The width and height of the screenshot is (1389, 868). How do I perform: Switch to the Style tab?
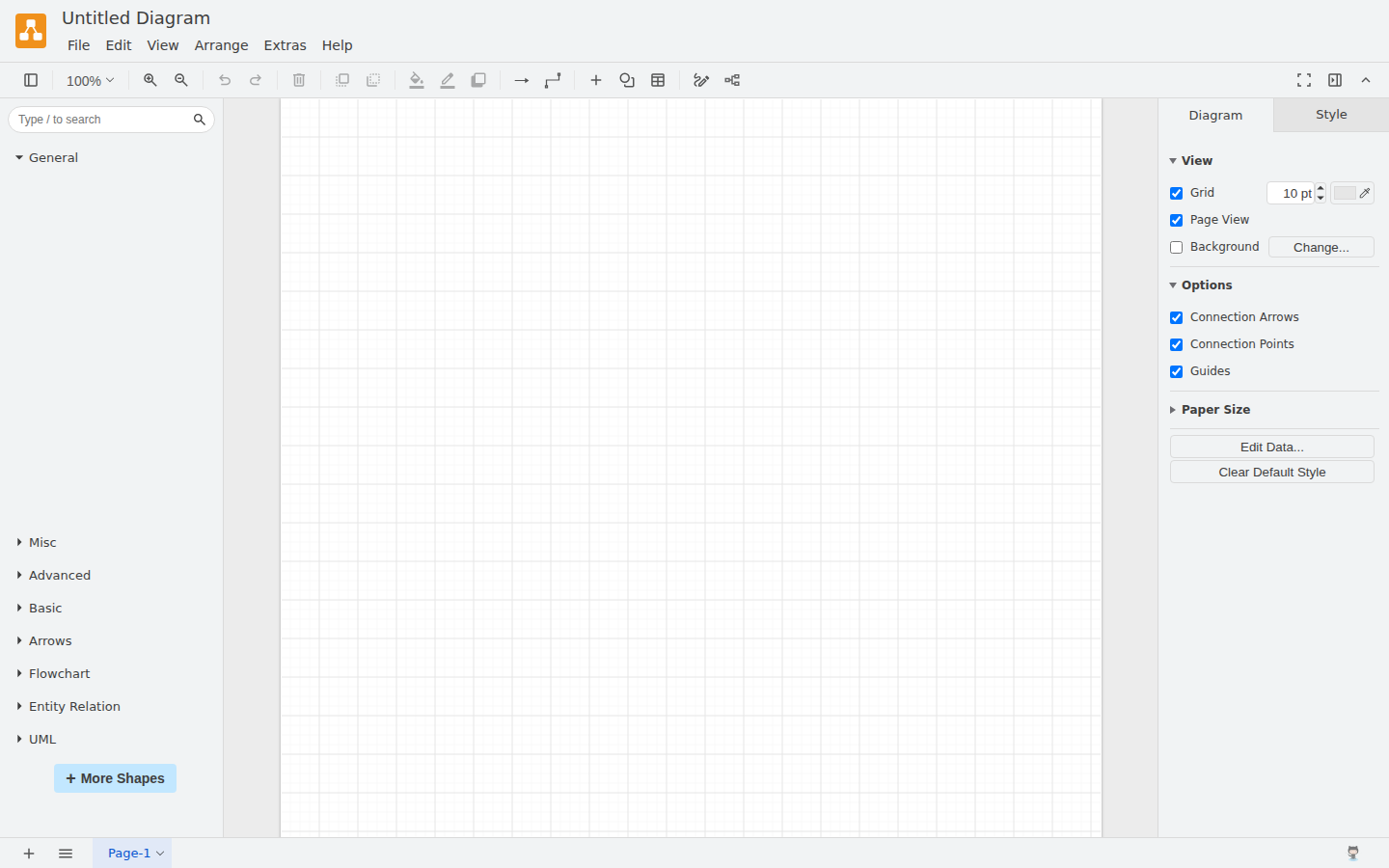pyautogui.click(x=1331, y=115)
